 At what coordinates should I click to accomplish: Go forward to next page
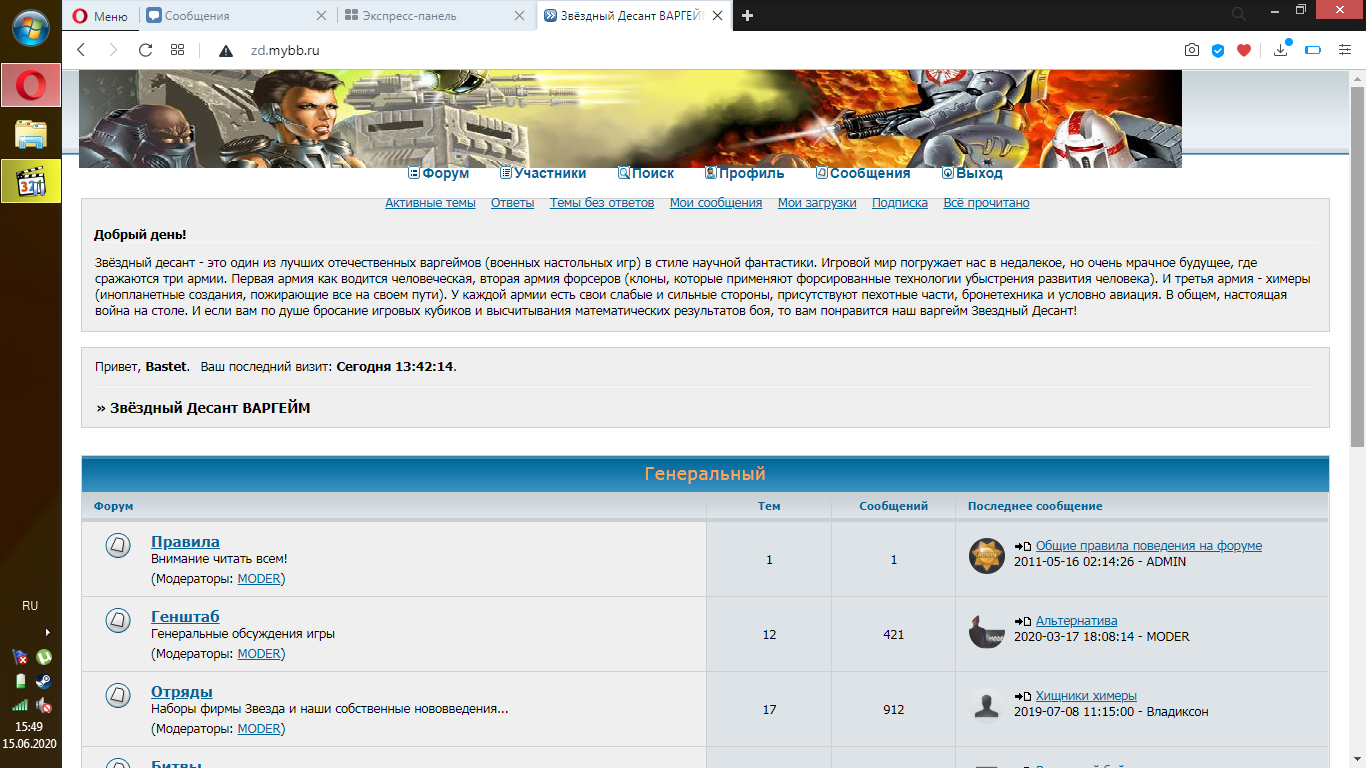tap(113, 50)
